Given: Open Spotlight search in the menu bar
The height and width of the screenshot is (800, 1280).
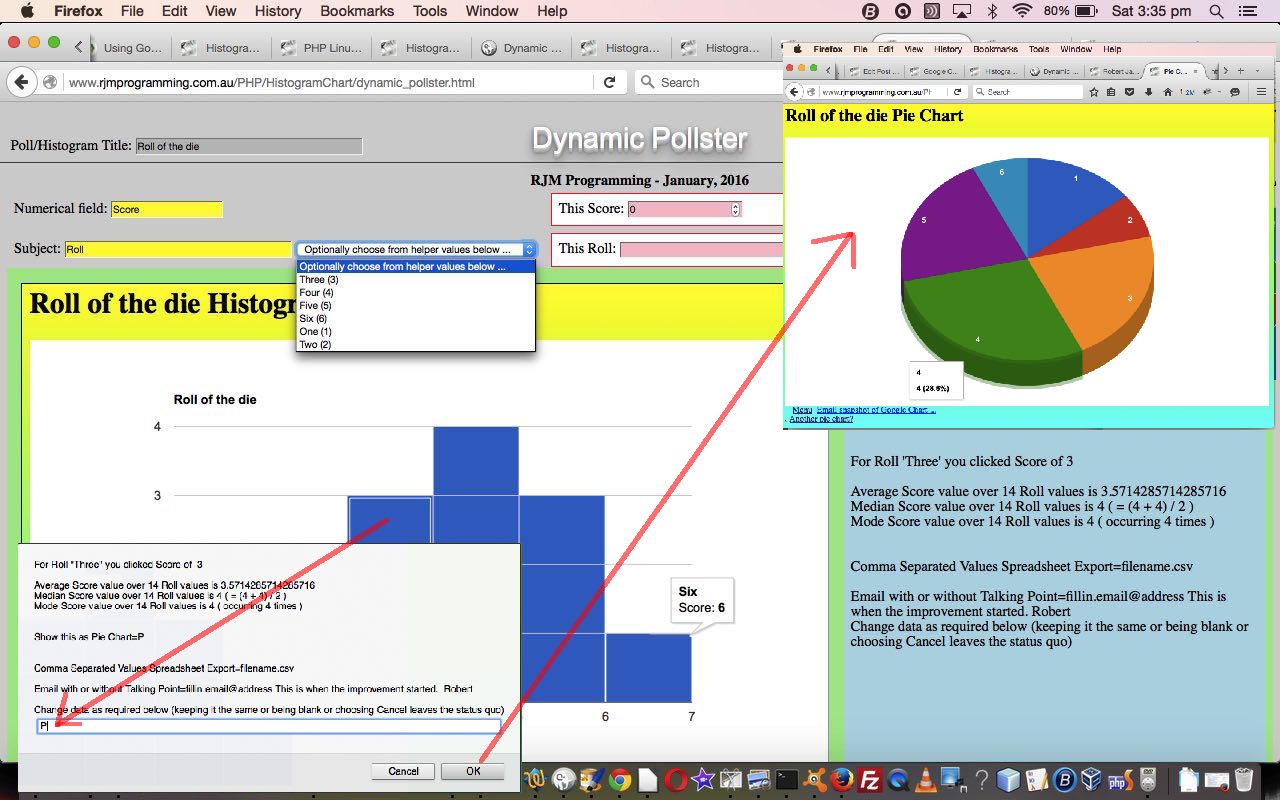Looking at the screenshot, I should pyautogui.click(x=1216, y=12).
